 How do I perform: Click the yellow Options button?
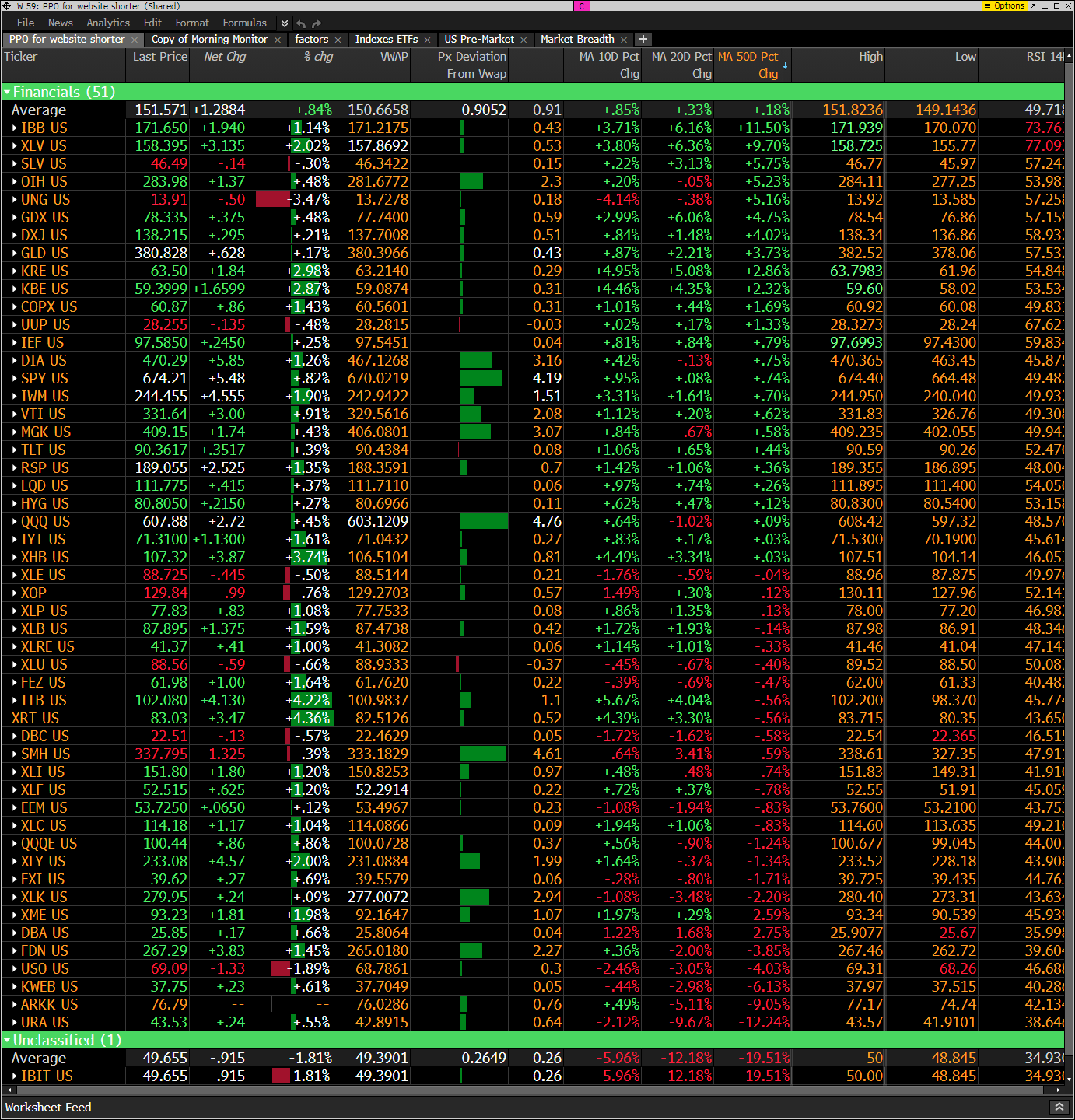pyautogui.click(x=1005, y=5)
